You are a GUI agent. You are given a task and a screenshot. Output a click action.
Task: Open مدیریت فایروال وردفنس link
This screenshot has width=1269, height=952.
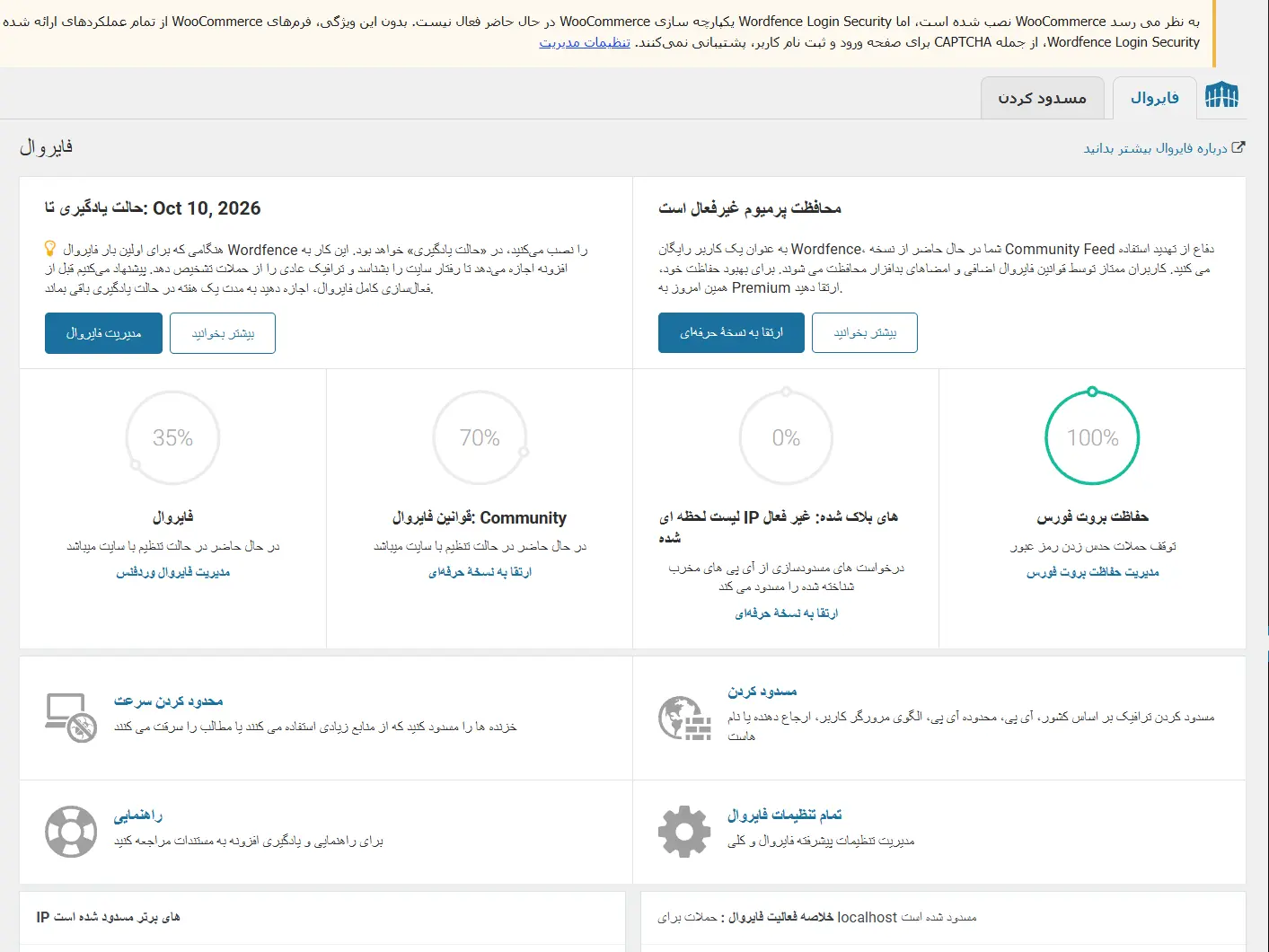(172, 572)
